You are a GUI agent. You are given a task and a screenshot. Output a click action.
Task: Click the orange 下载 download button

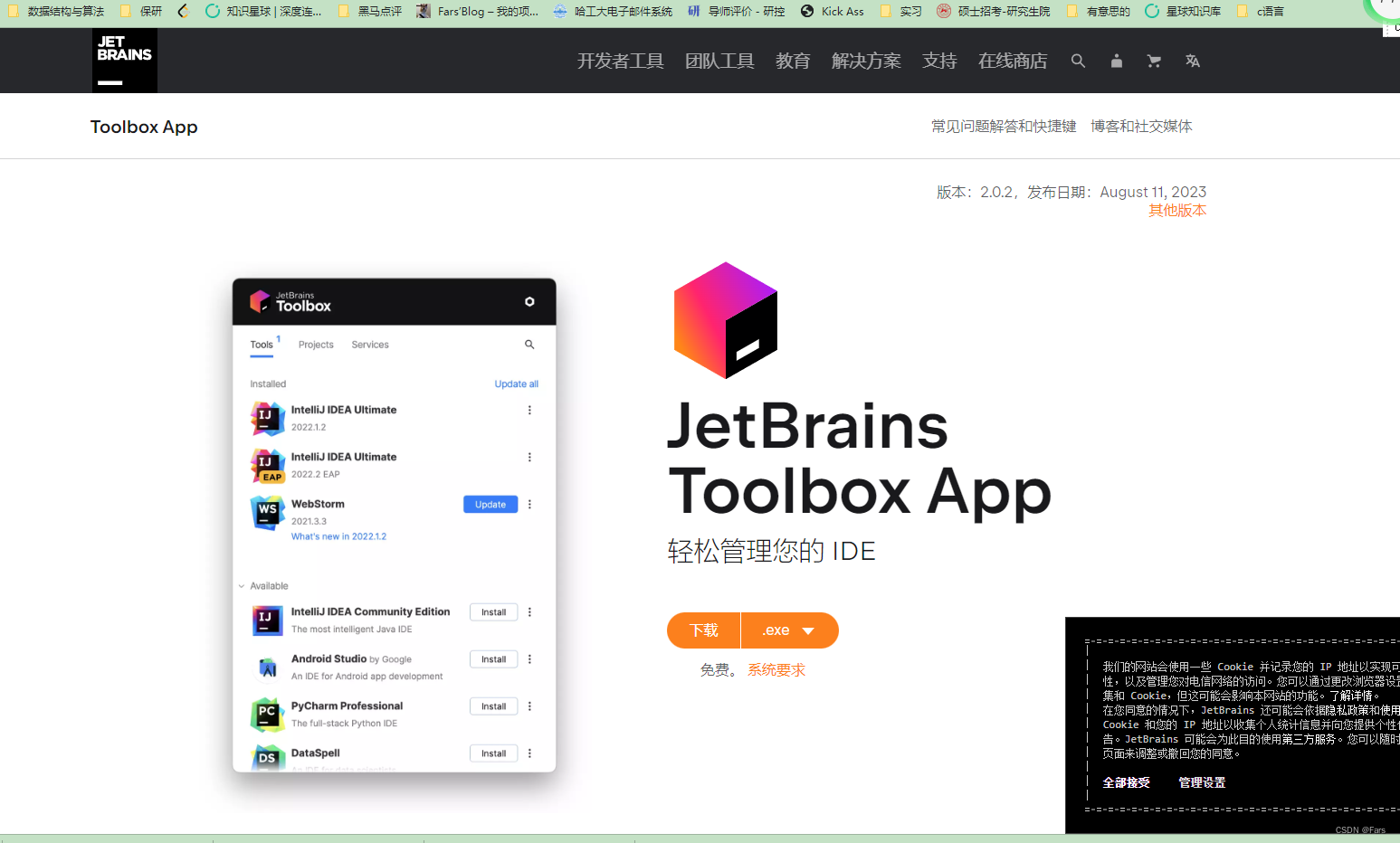(703, 630)
